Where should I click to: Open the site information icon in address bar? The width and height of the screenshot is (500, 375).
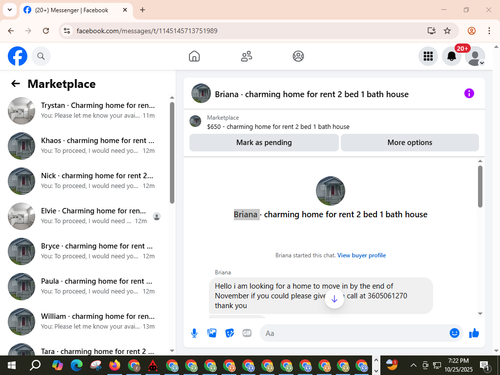(x=67, y=31)
